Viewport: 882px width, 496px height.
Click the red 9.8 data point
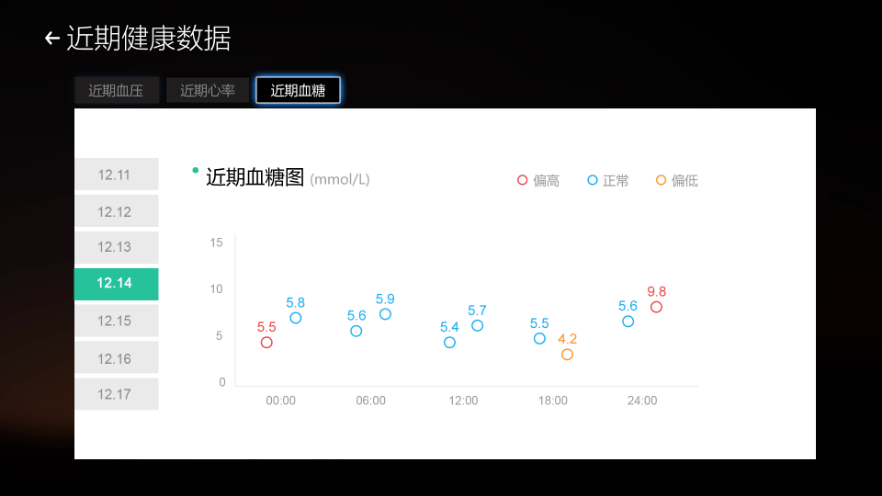656,307
